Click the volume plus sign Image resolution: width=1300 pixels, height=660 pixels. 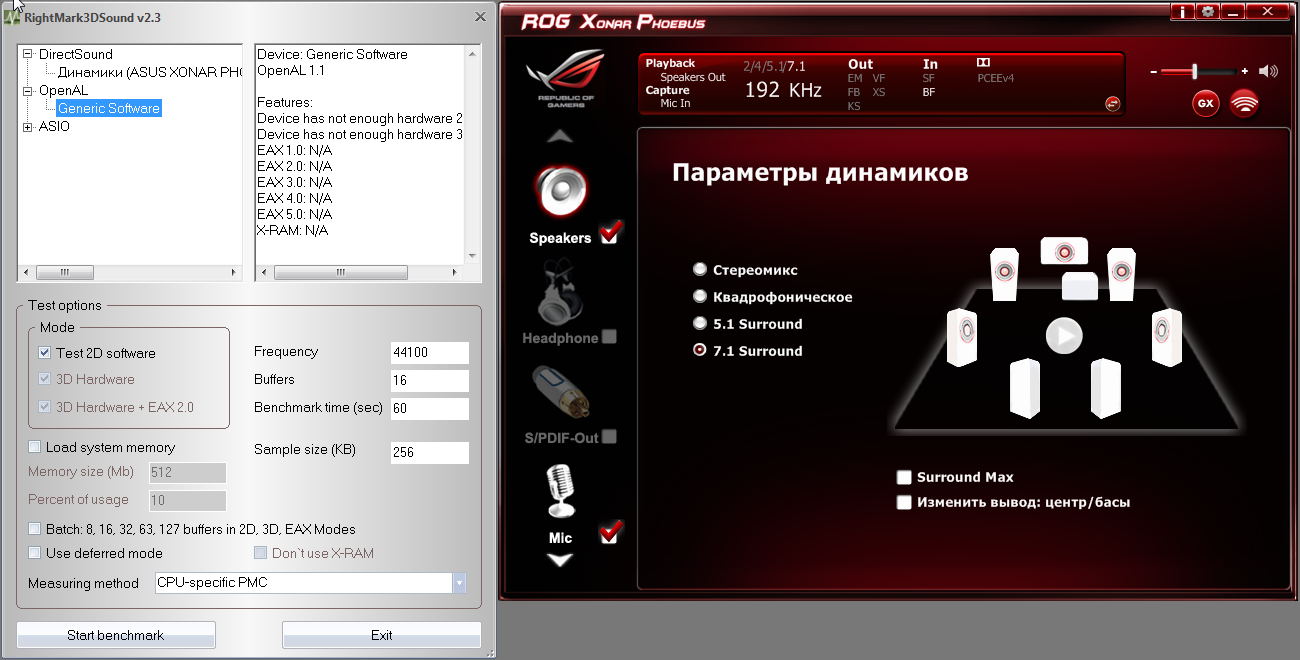click(x=1245, y=71)
